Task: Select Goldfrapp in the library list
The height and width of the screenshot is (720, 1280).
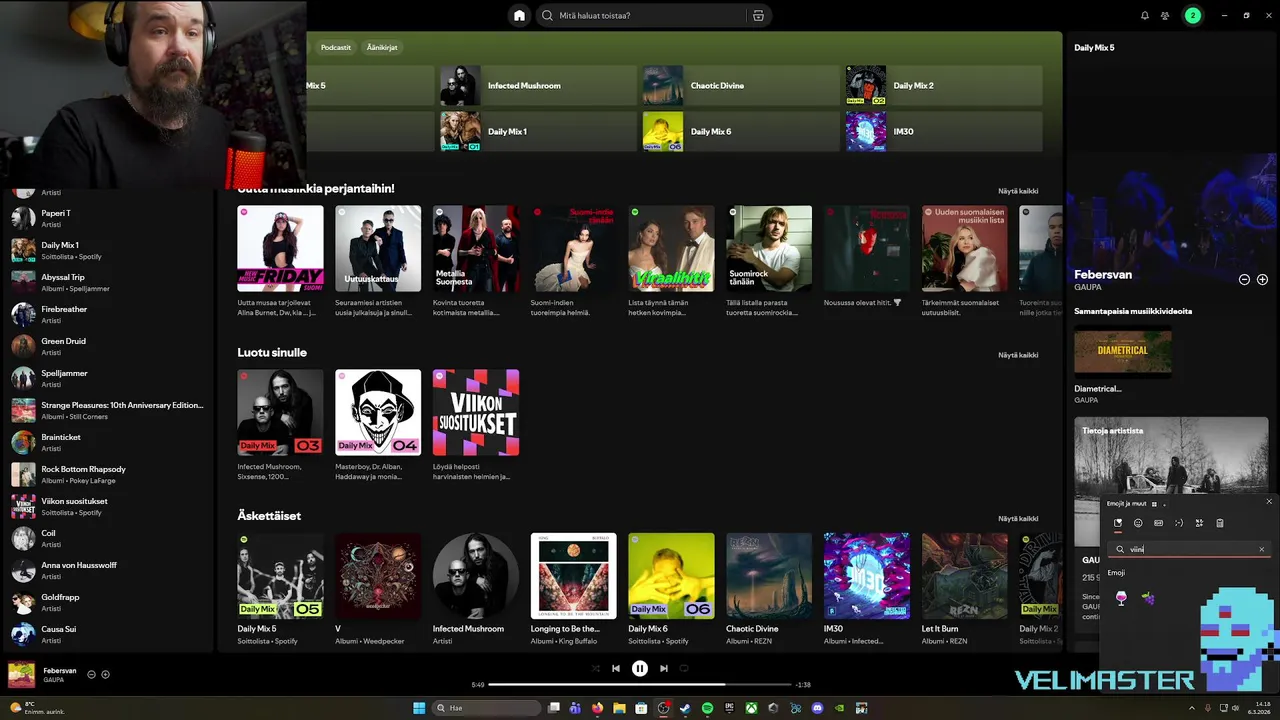Action: pyautogui.click(x=110, y=602)
